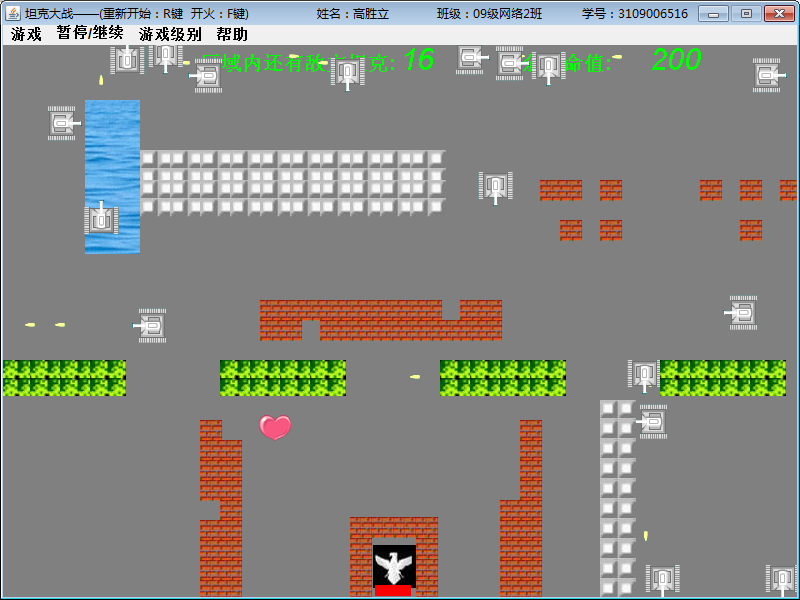Click the pink heart power-up
This screenshot has width=800, height=600.
[x=275, y=427]
